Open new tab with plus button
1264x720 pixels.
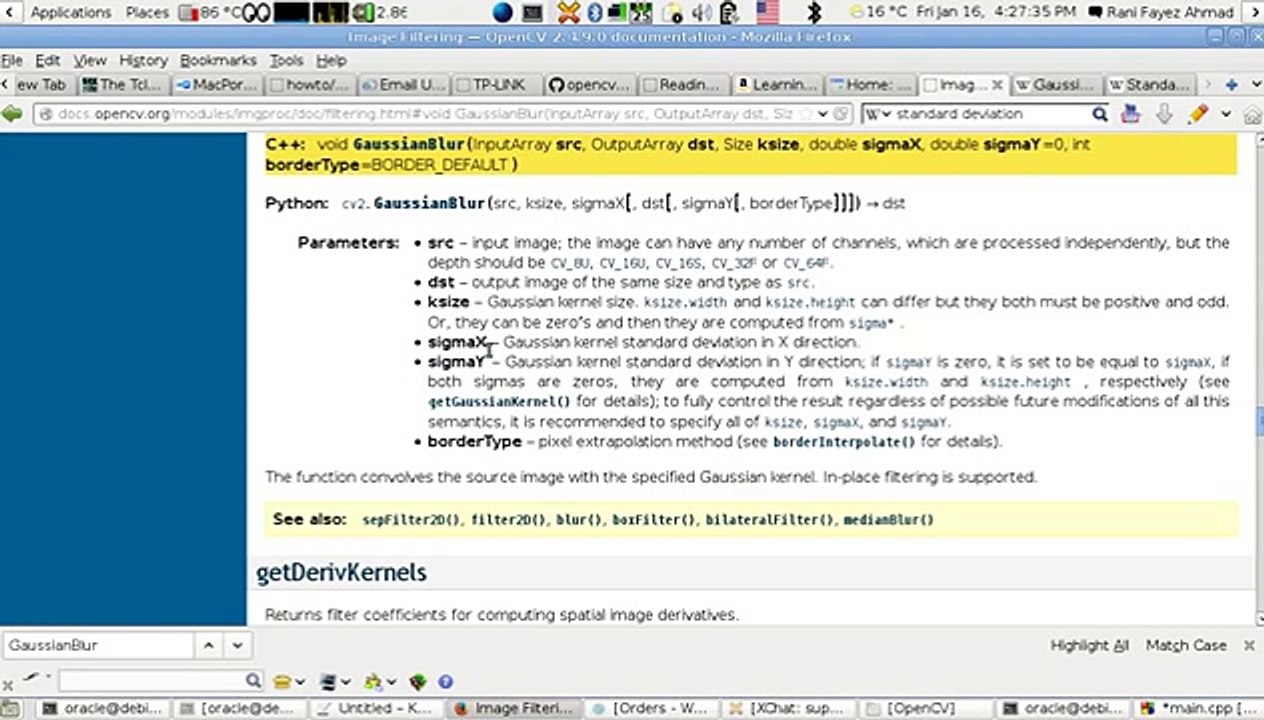click(x=1232, y=85)
